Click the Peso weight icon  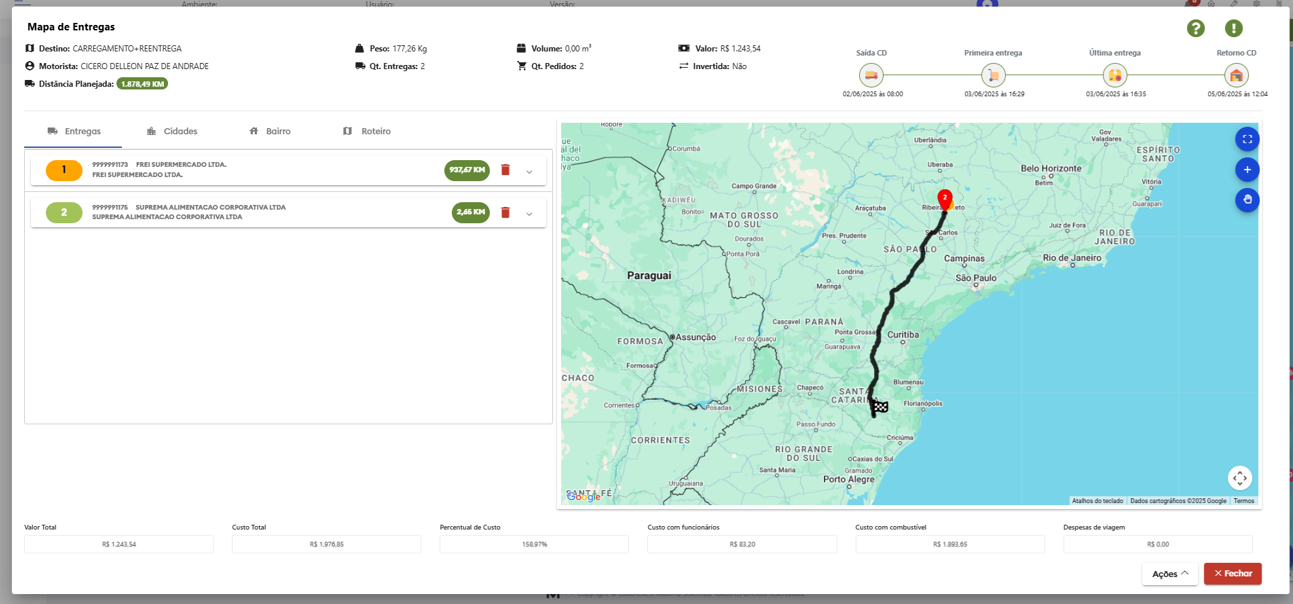tap(360, 48)
